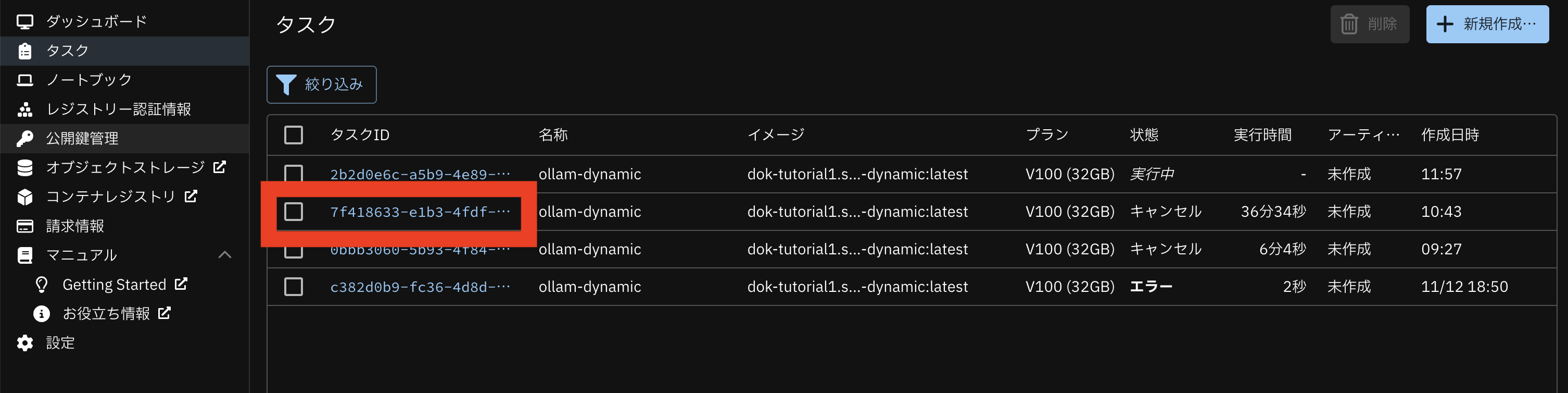Click the billing information card icon

click(x=25, y=226)
